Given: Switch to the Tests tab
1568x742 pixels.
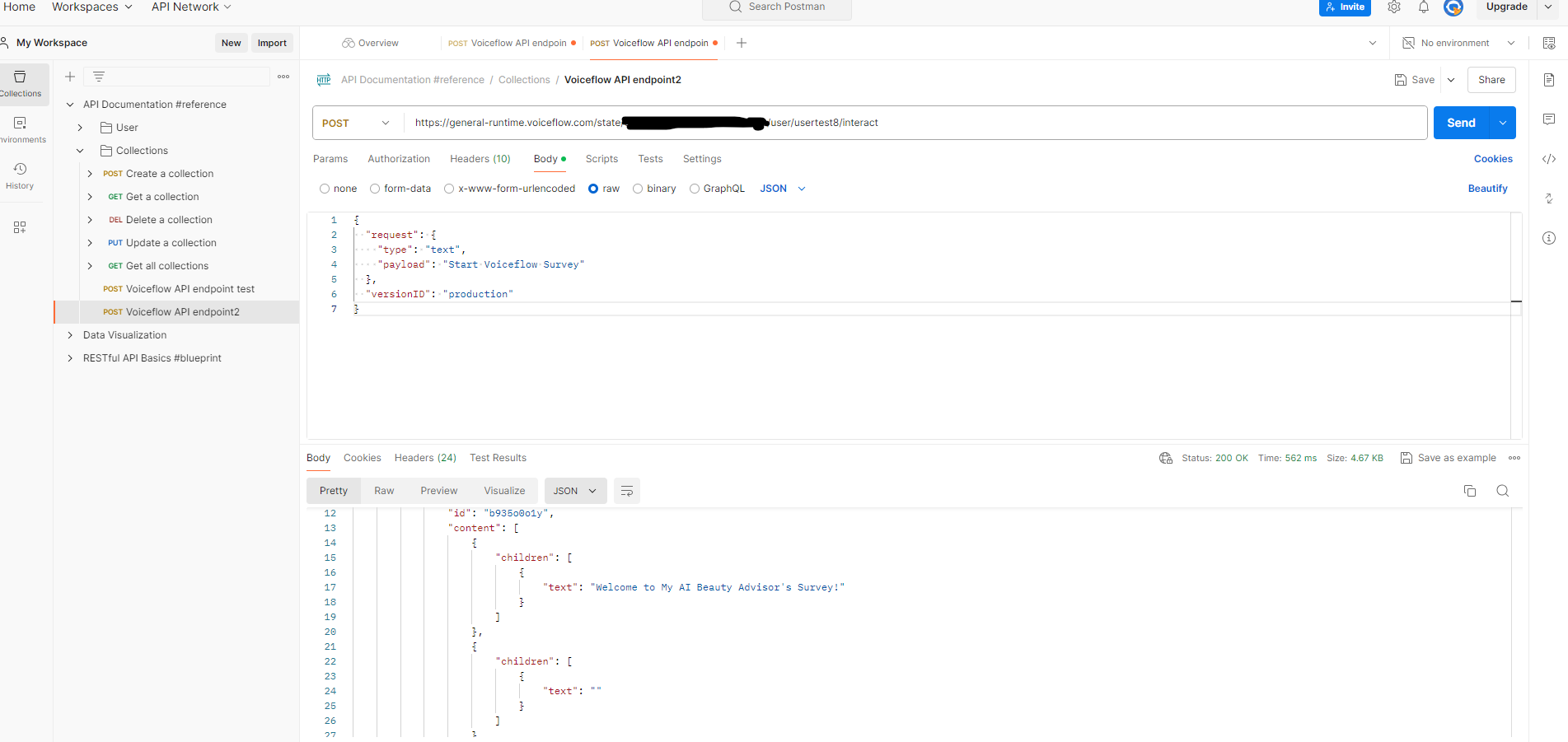Looking at the screenshot, I should pyautogui.click(x=650, y=159).
